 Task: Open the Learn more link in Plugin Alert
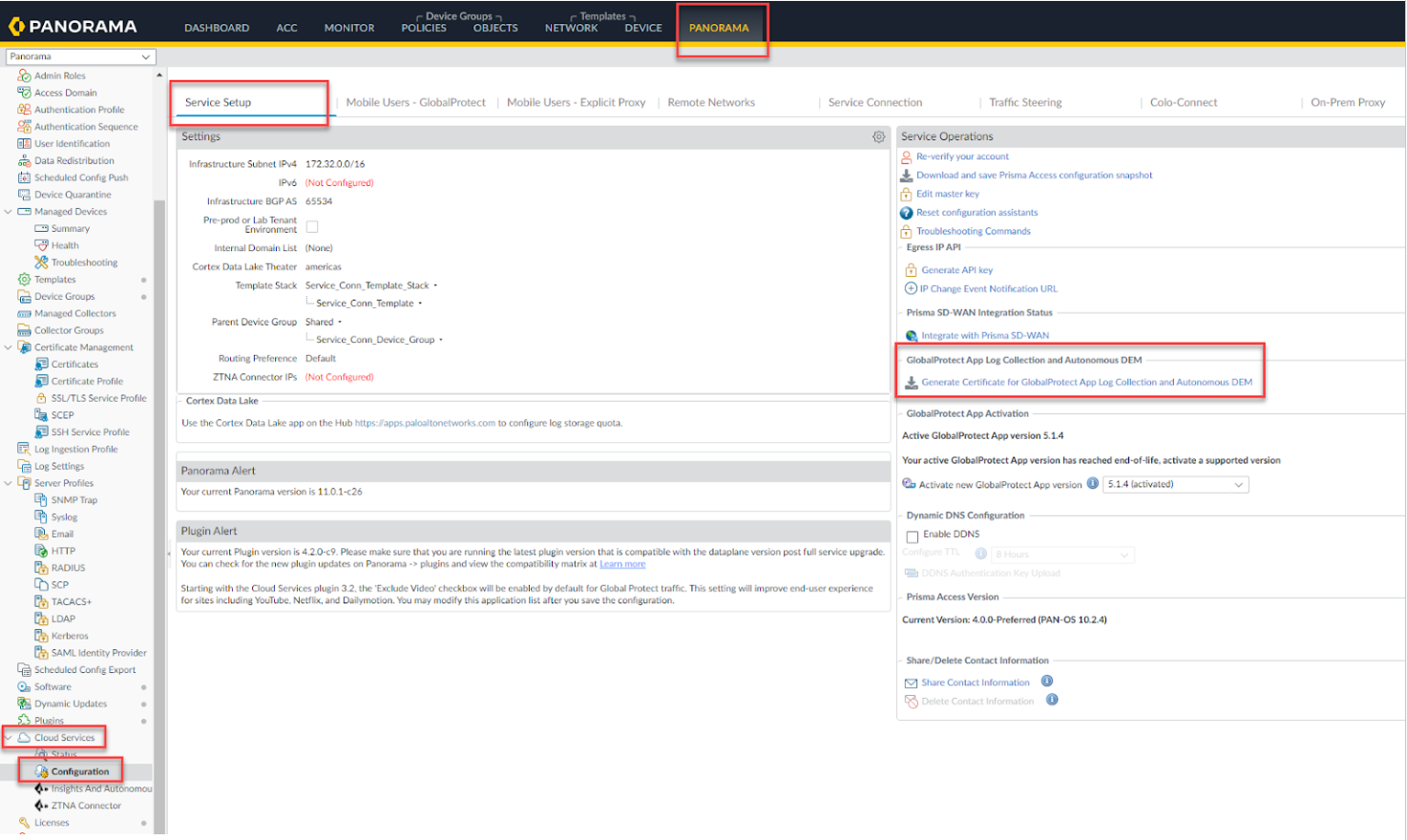point(622,564)
